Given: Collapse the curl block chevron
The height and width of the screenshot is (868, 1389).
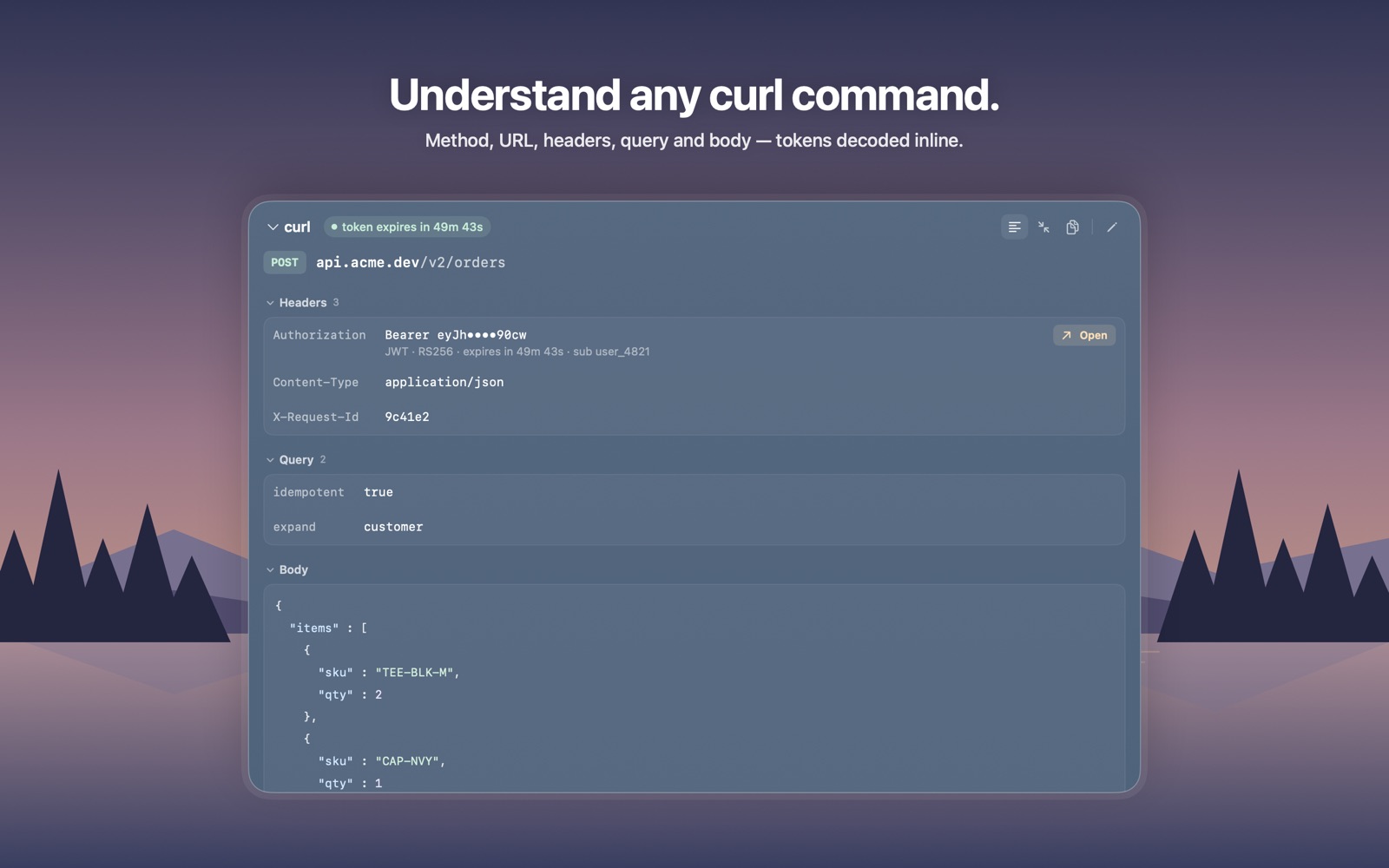Looking at the screenshot, I should 273,227.
